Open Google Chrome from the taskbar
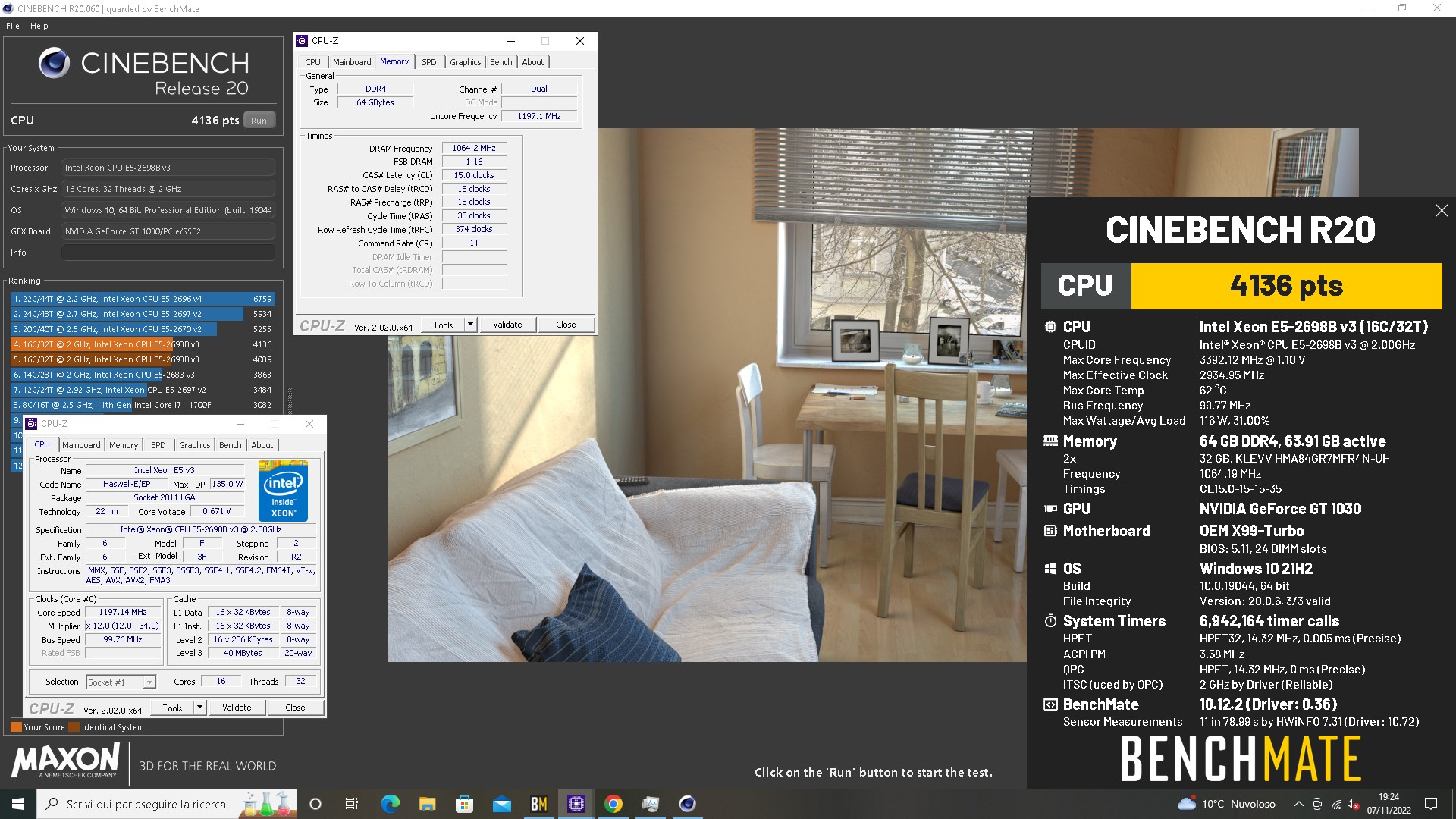The width and height of the screenshot is (1456, 819). 613,804
